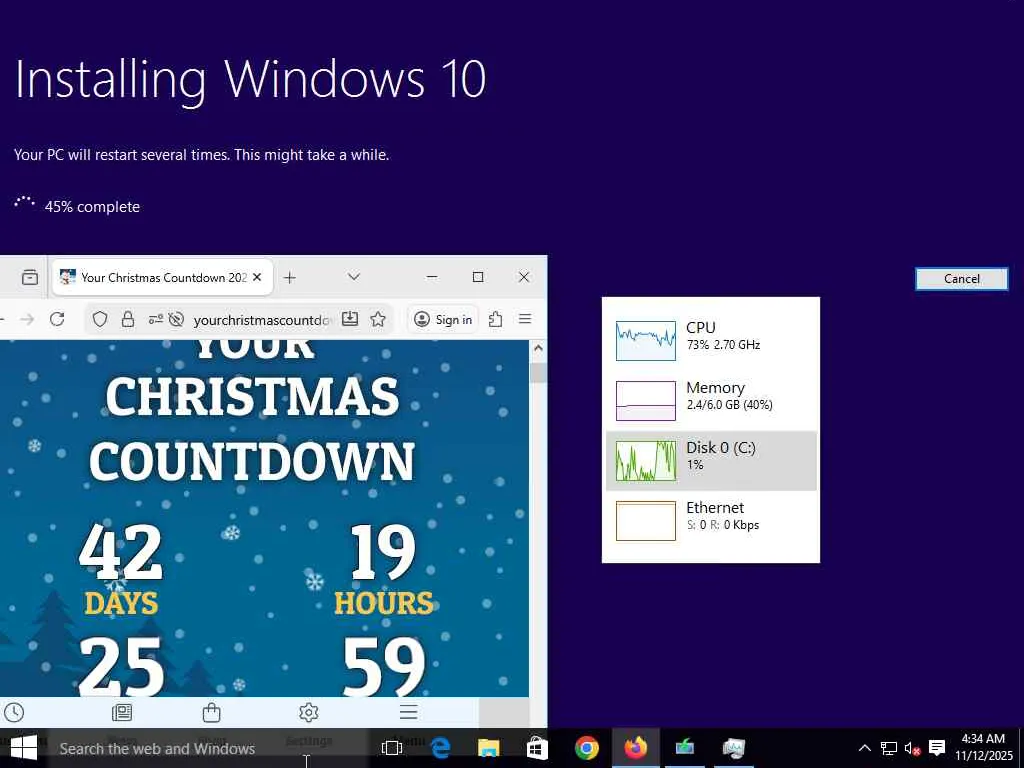Open the news icon on page footer
This screenshot has height=768, width=1024.
pyautogui.click(x=121, y=712)
